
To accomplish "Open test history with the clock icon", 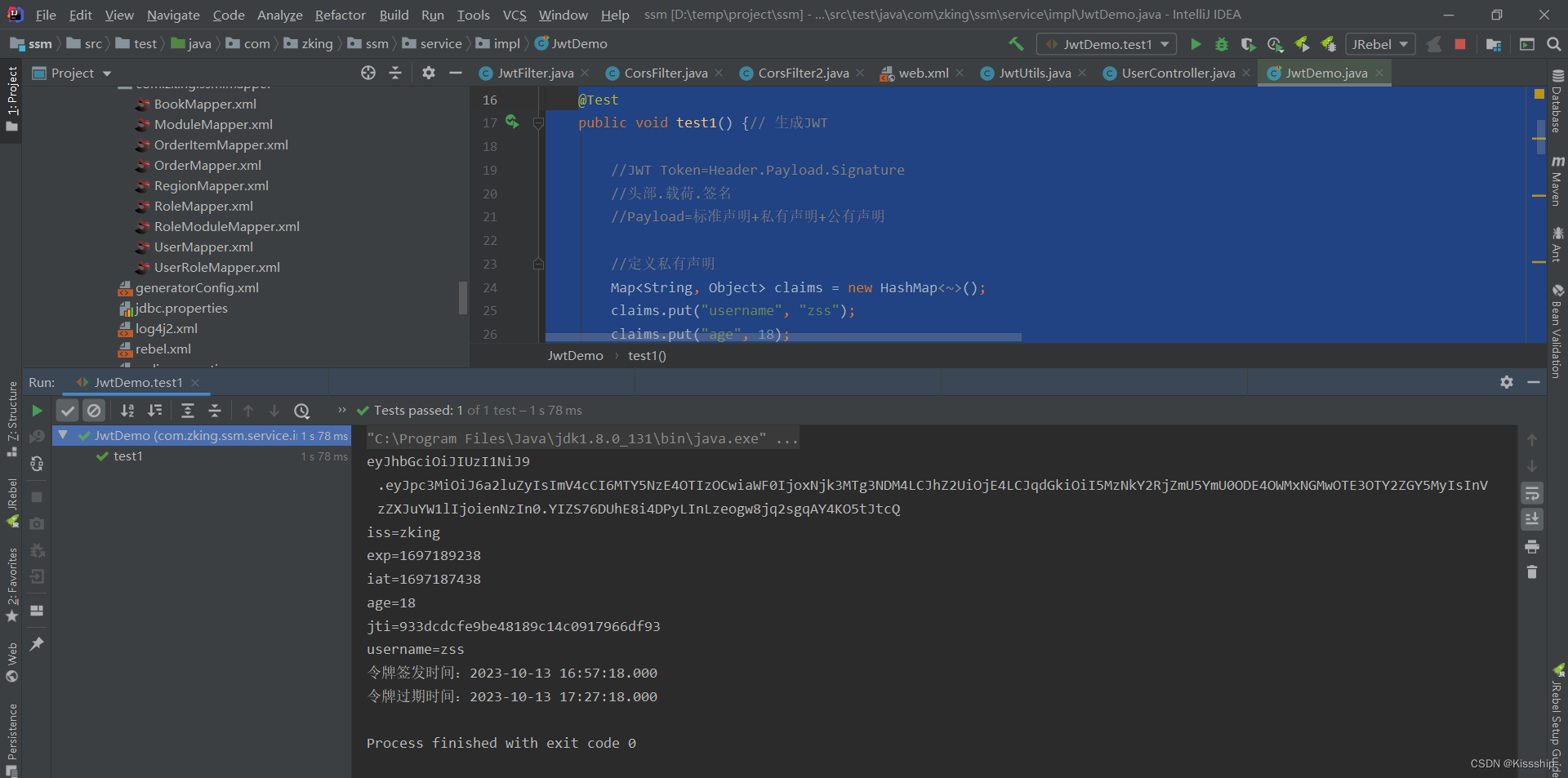I will click(302, 411).
